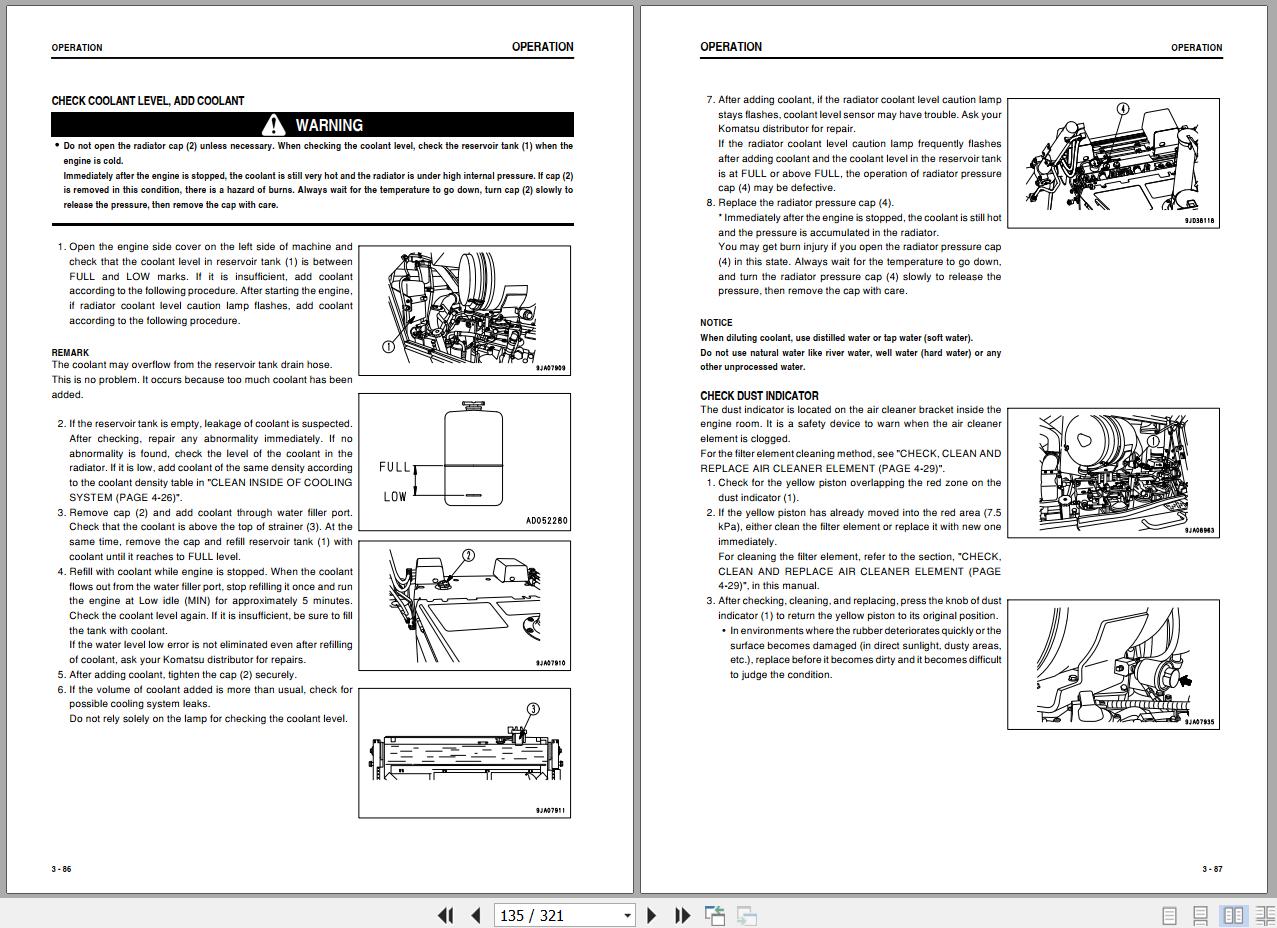Click heading CHECK COOLANT LEVEL, ADD COOLANT
This screenshot has width=1277, height=928.
click(148, 101)
